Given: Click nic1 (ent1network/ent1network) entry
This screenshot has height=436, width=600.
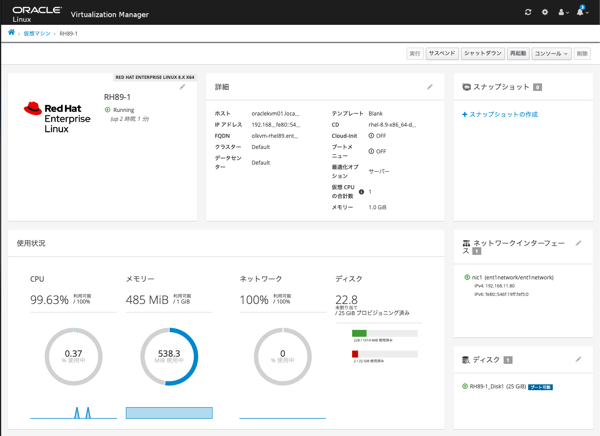Looking at the screenshot, I should point(513,278).
